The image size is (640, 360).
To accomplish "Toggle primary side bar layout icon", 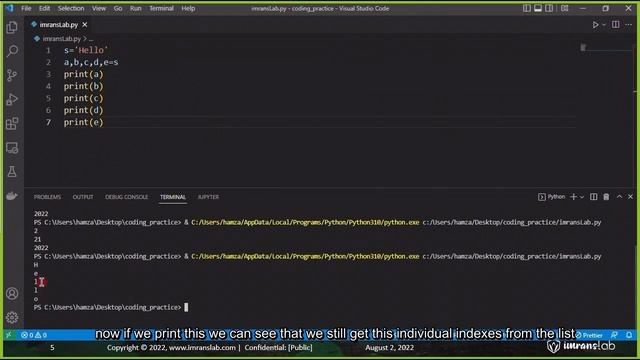I will [527, 8].
